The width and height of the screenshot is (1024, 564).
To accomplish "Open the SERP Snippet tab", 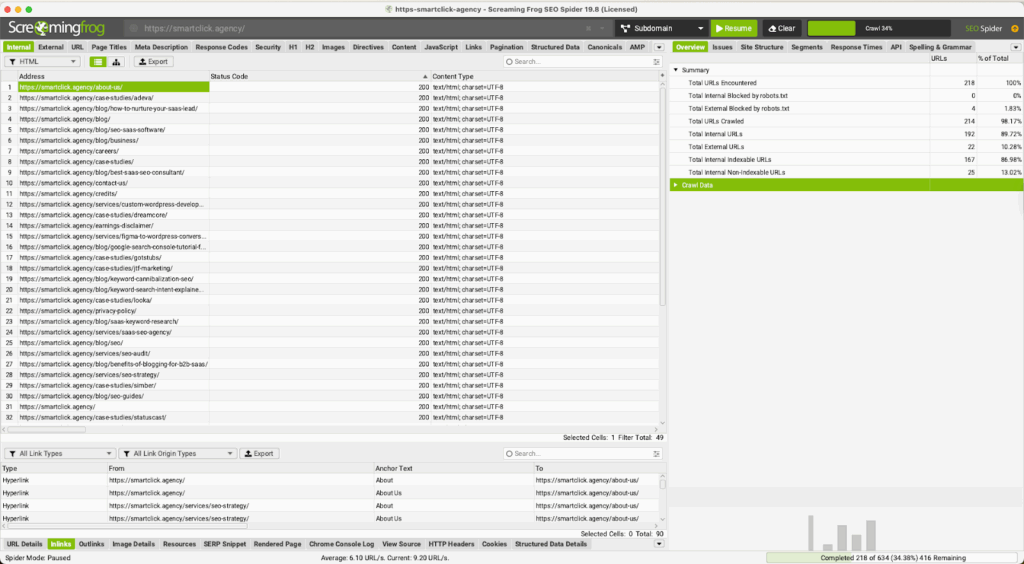I will [x=225, y=544].
